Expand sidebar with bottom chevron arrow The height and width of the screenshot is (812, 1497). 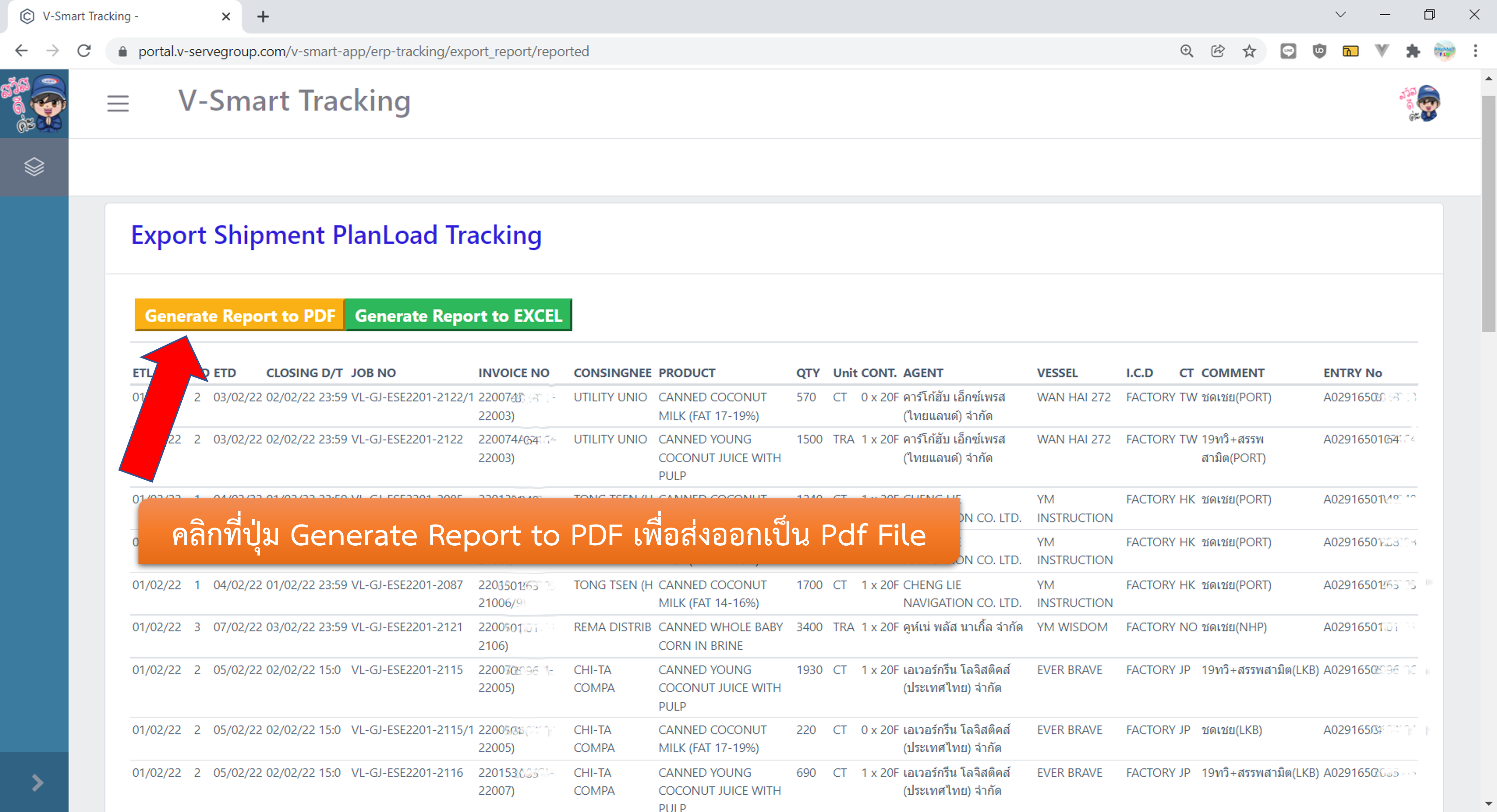37,782
